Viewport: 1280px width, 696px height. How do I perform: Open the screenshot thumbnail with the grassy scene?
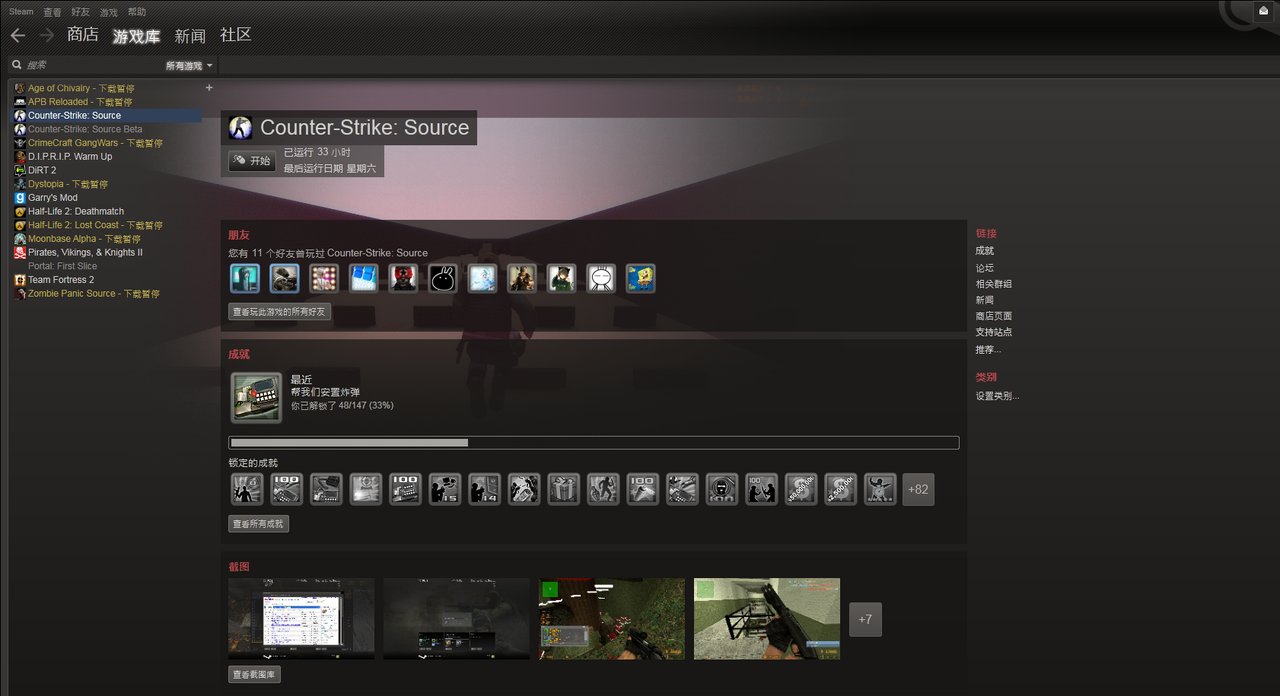(612, 619)
